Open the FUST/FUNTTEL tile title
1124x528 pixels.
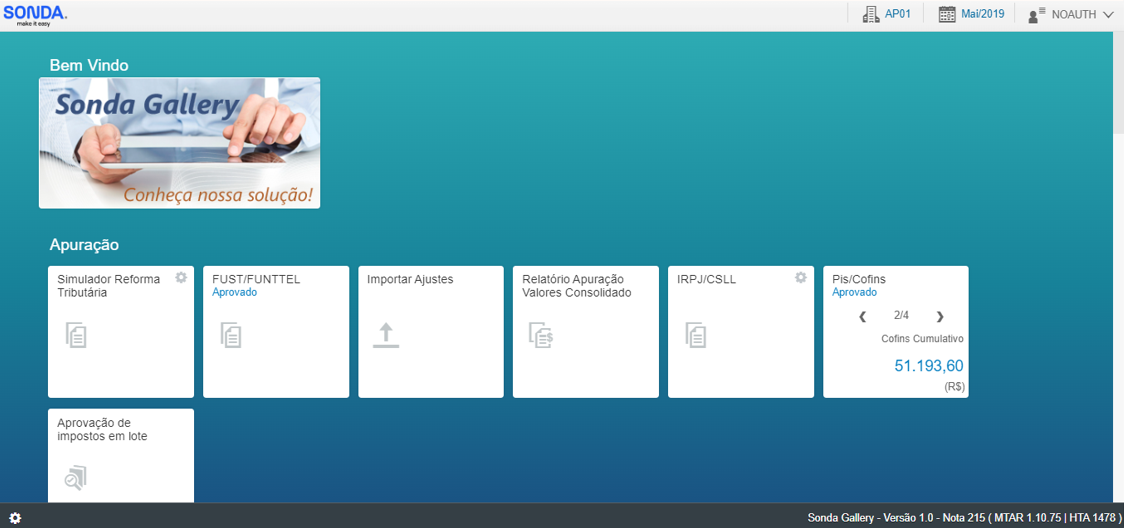[x=256, y=279]
